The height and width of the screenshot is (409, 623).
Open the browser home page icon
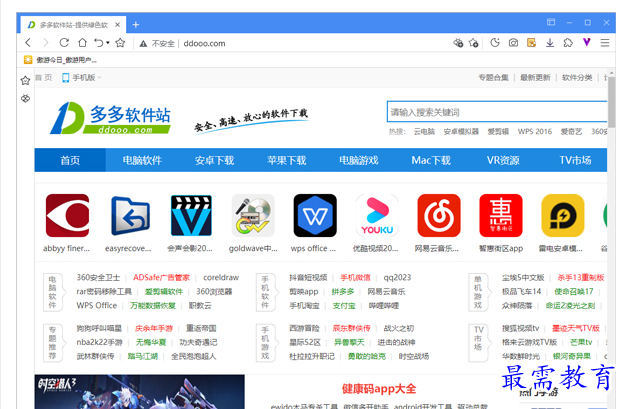pyautogui.click(x=82, y=43)
